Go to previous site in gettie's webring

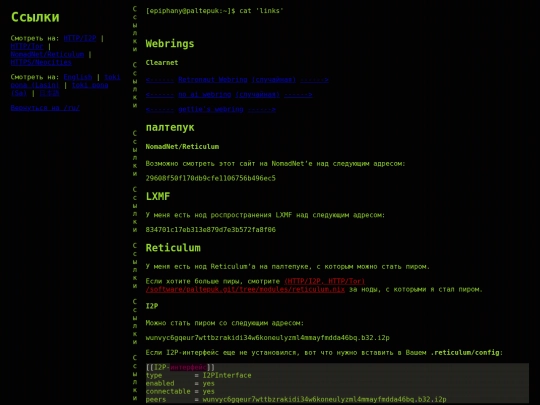tap(160, 110)
